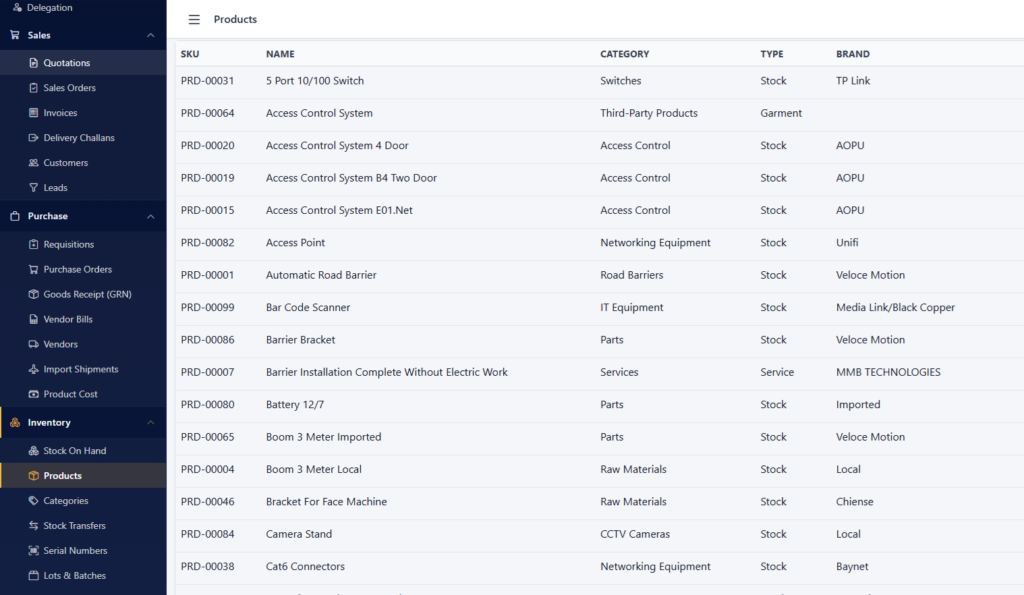Click the Product Cost icon
The height and width of the screenshot is (595, 1024).
[x=33, y=394]
